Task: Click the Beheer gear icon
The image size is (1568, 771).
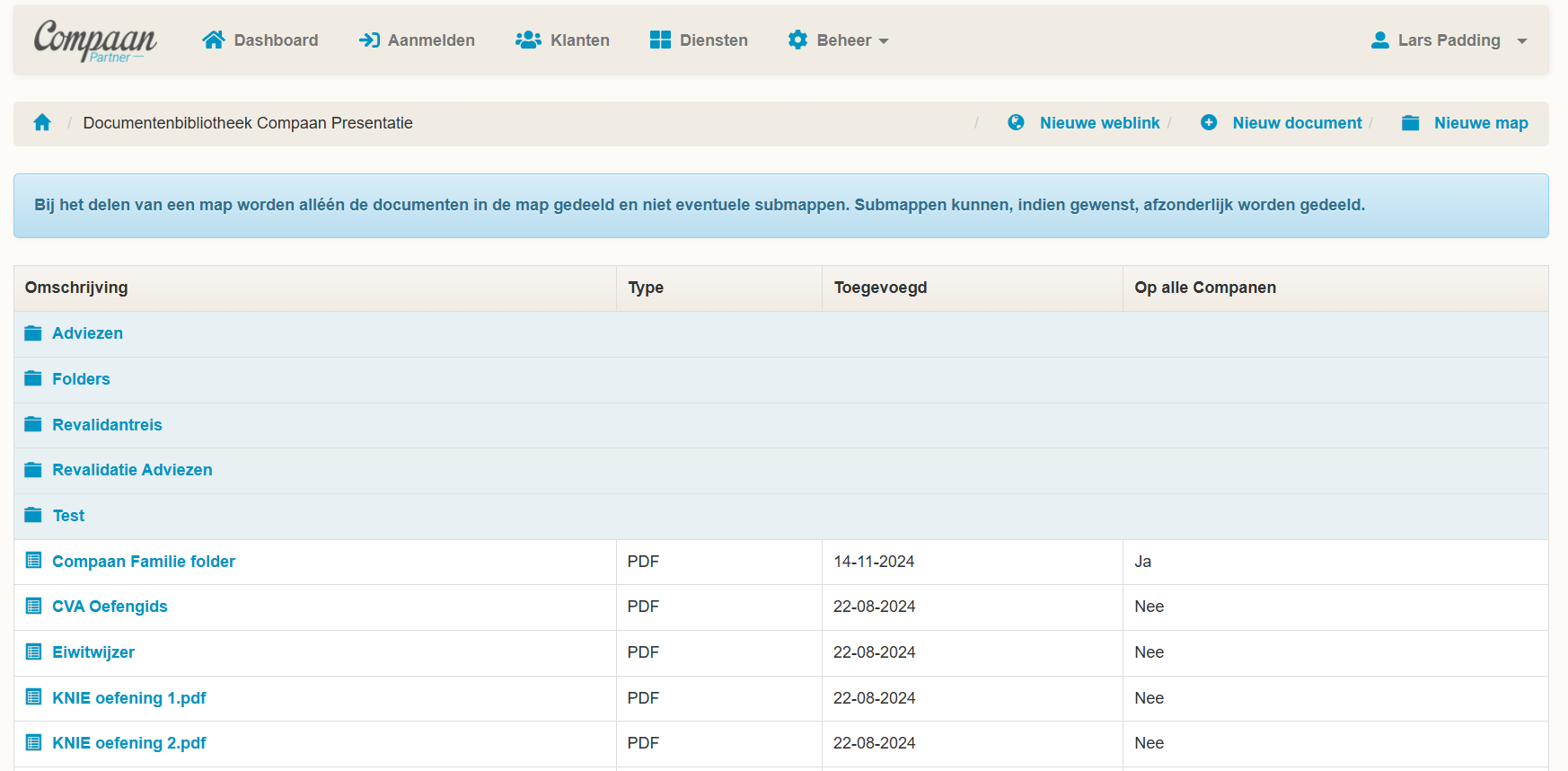Action: tap(797, 40)
